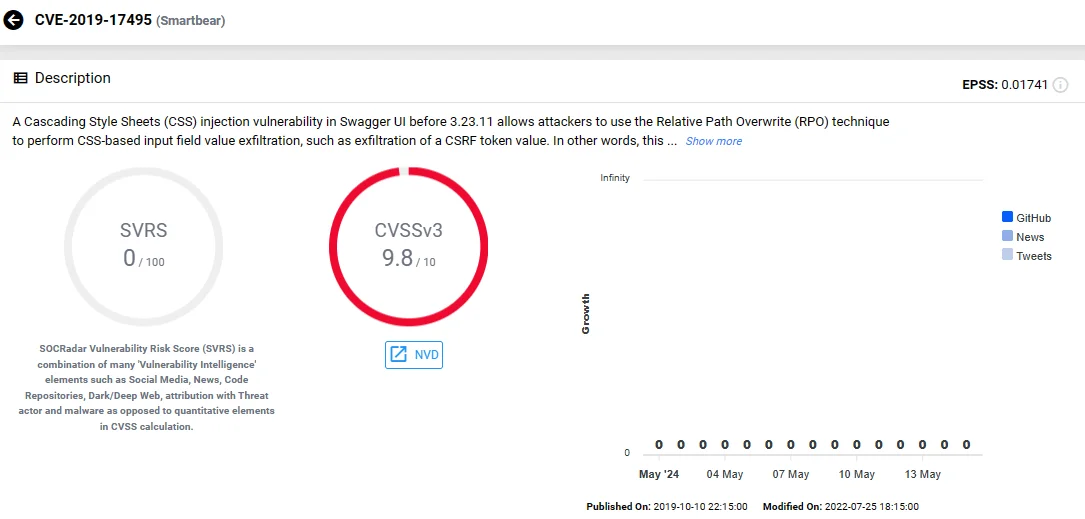Image resolution: width=1085 pixels, height=519 pixels.
Task: Click EPSS: 0.01741 value
Action: (x=1005, y=85)
